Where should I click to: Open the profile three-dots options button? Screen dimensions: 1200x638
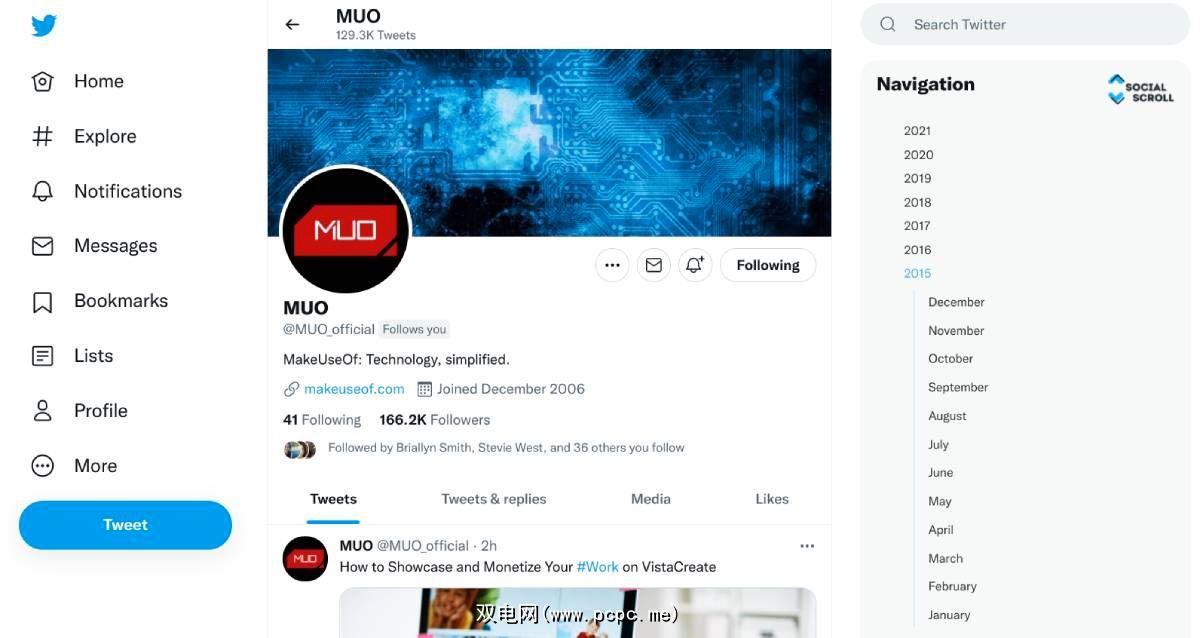point(612,265)
